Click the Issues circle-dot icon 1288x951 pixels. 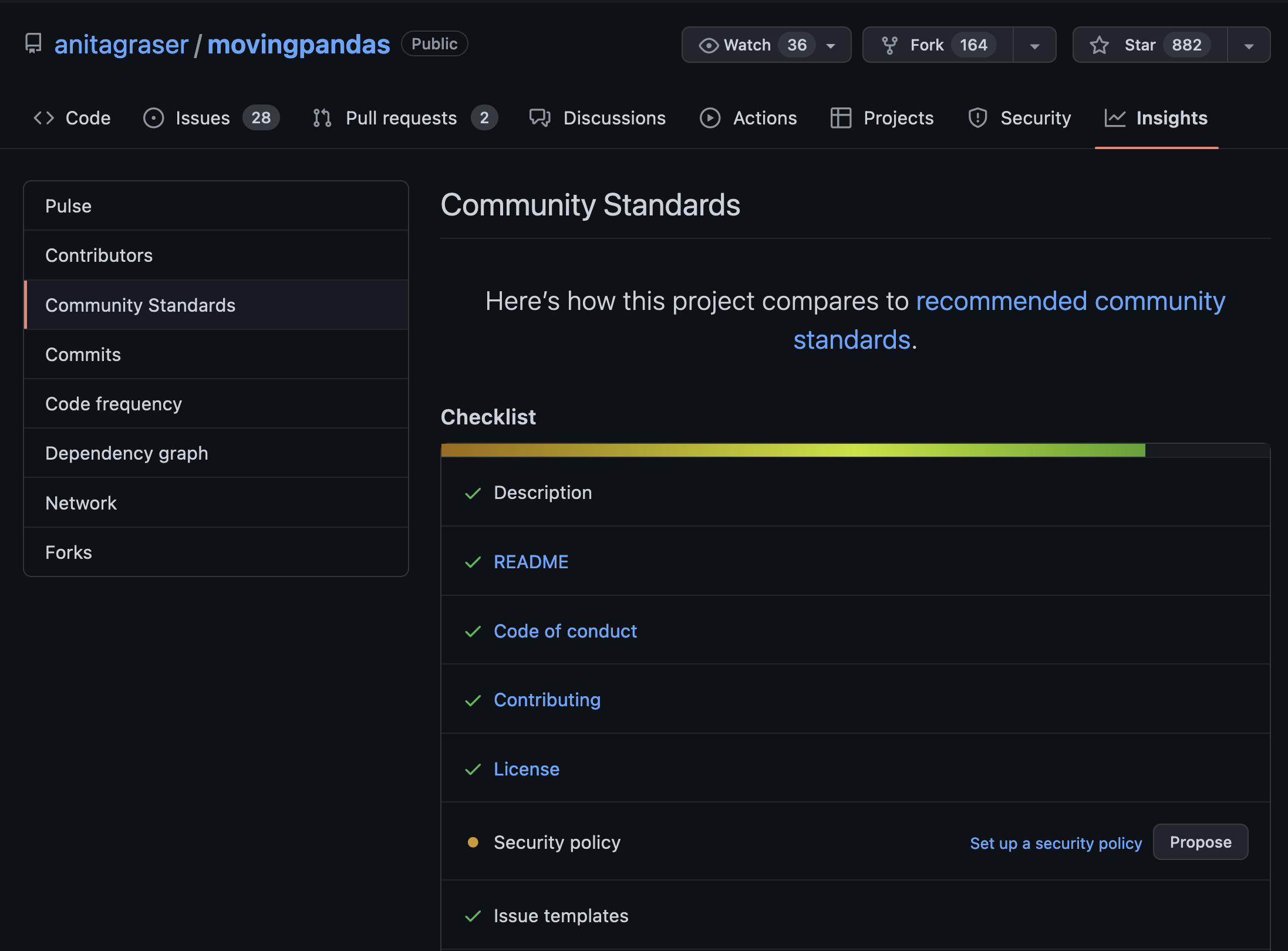(154, 118)
